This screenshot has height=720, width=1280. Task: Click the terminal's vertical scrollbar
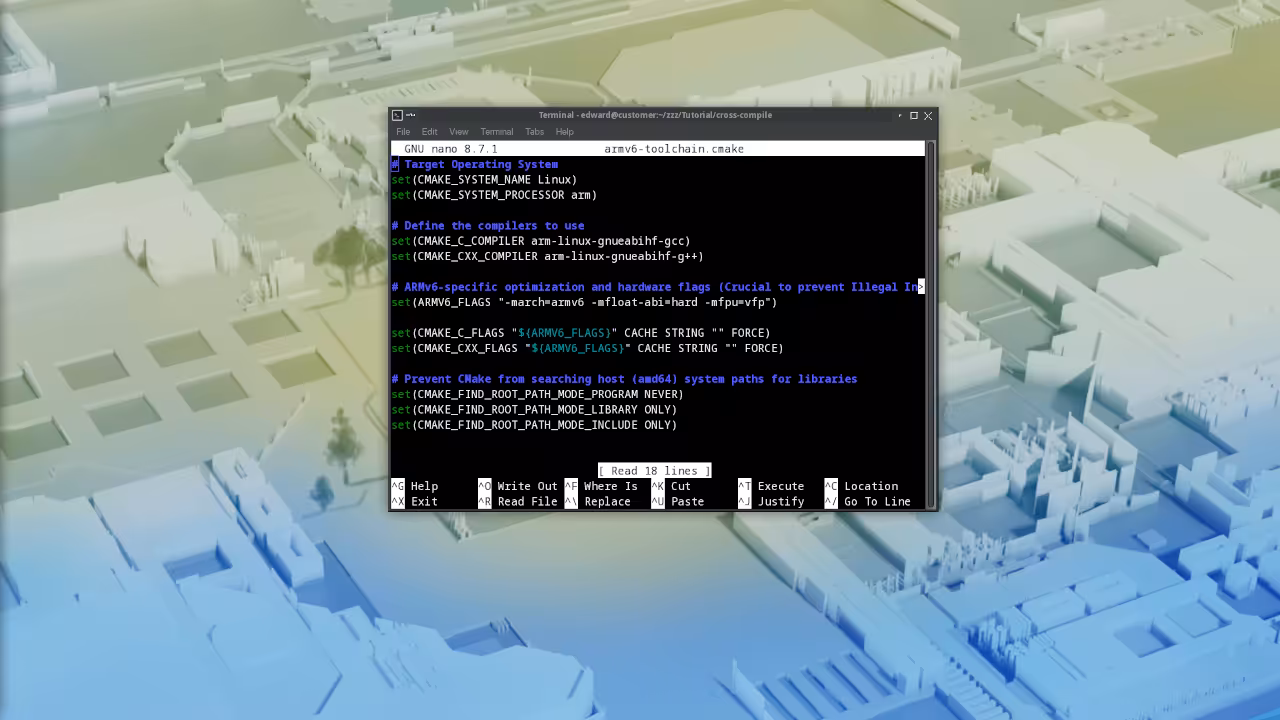coord(931,324)
